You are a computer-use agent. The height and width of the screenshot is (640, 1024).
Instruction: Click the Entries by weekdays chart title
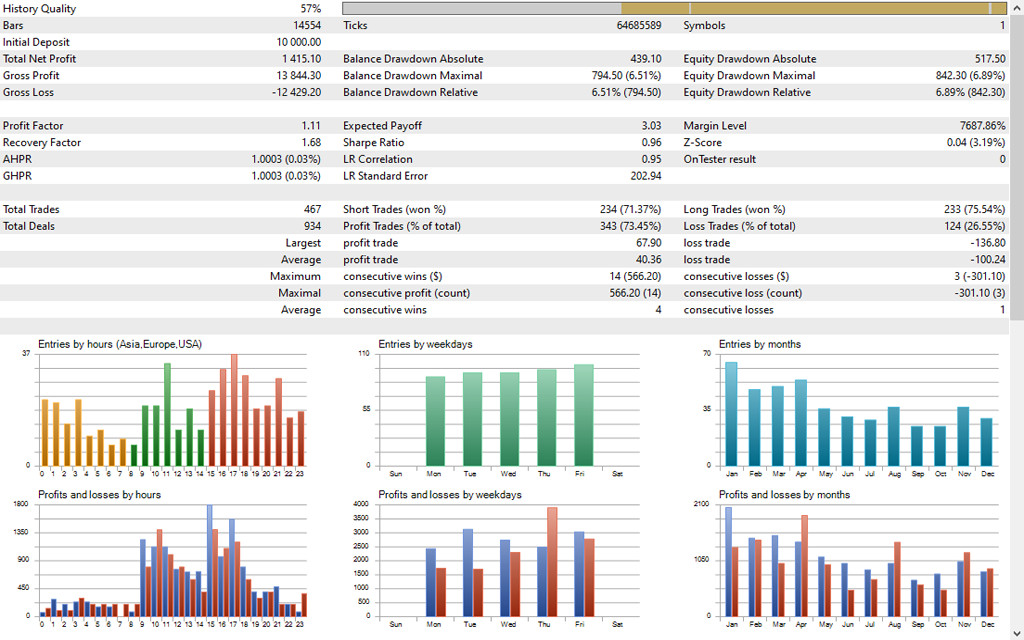click(x=425, y=344)
